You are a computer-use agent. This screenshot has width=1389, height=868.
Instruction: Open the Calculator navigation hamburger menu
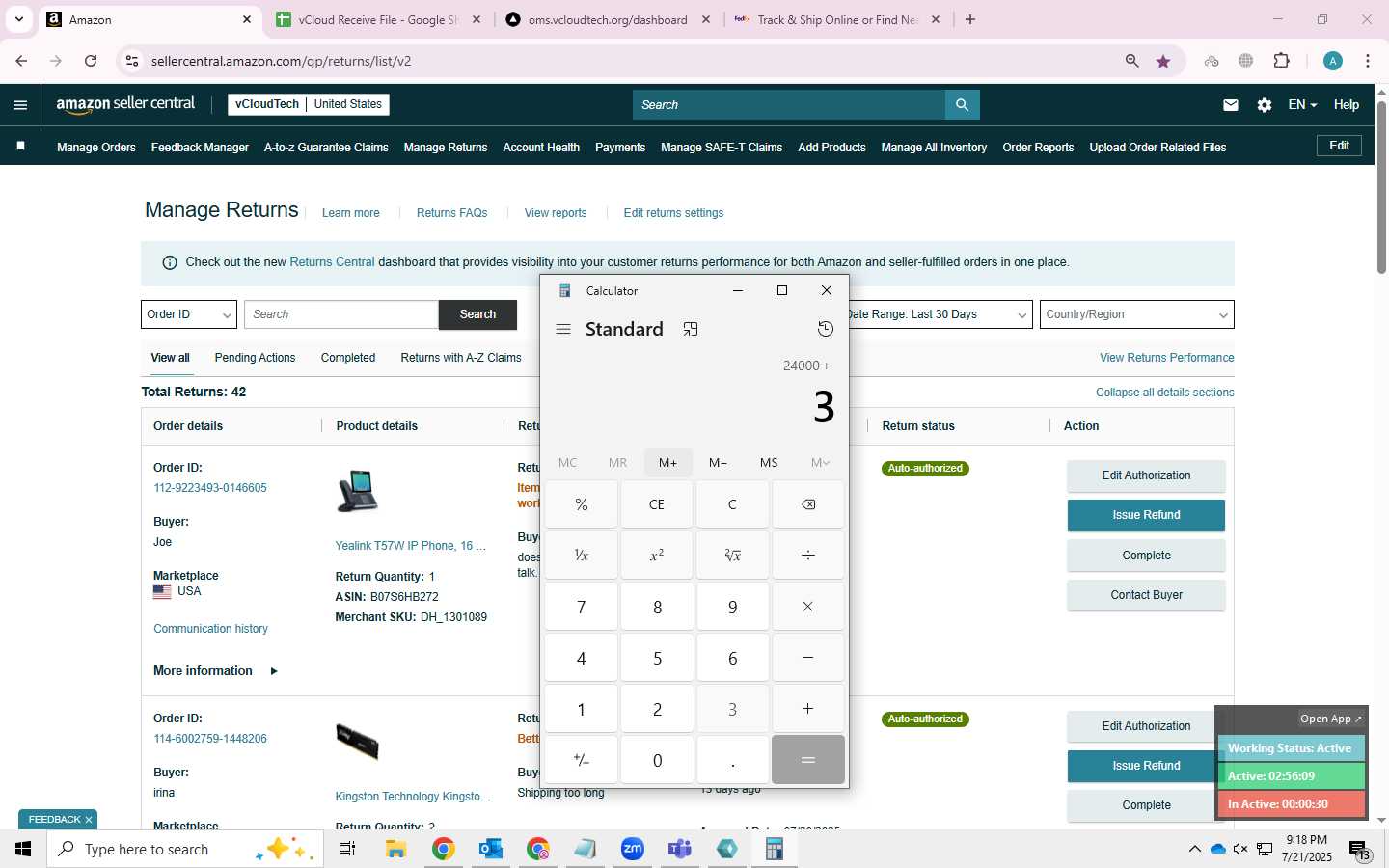[563, 330]
